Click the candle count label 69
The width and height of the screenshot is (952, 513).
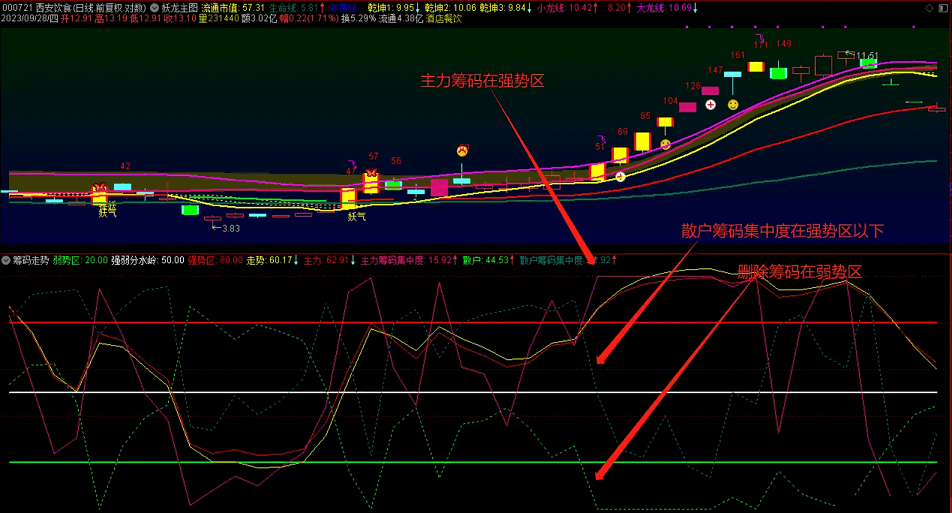(x=622, y=132)
